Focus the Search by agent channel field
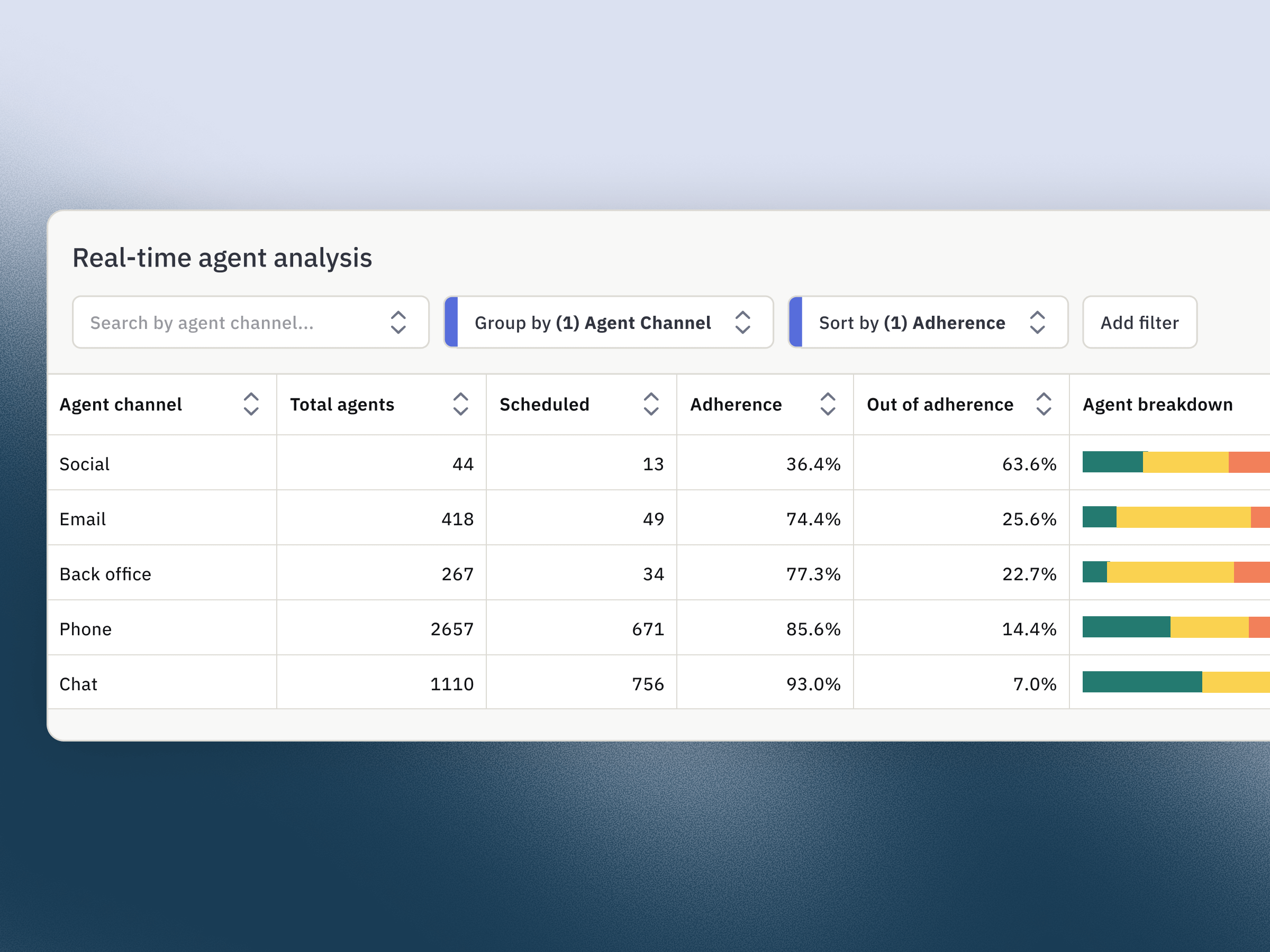 230,323
